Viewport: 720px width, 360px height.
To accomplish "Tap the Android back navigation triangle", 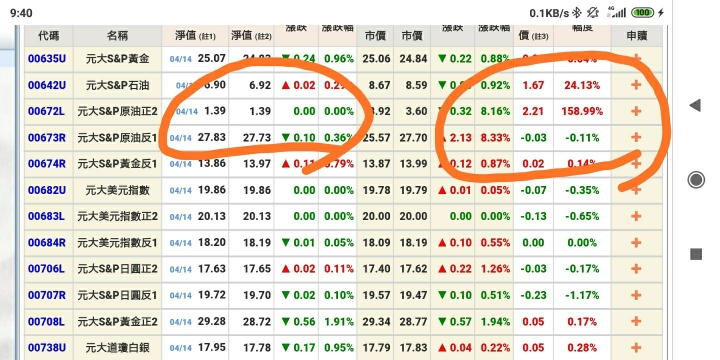I will pos(695,106).
